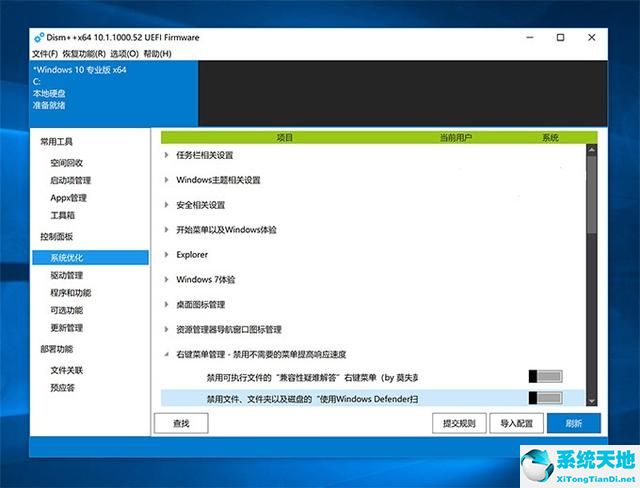Select the 禁用文件、文件夹以及磁盘的 Defender row
This screenshot has height=488, width=640.
373,398
